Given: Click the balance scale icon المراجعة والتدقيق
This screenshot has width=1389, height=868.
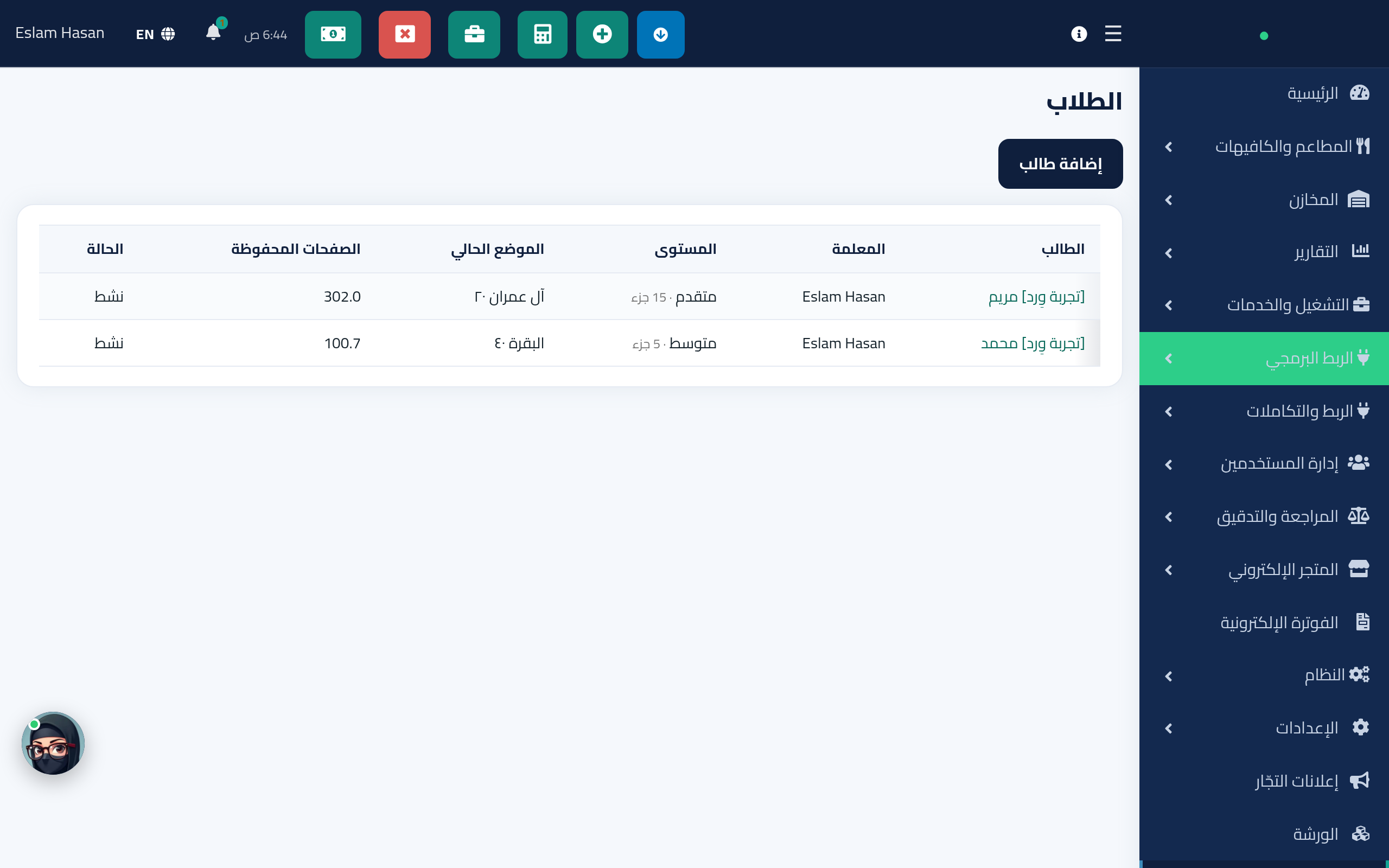Looking at the screenshot, I should 1359,515.
